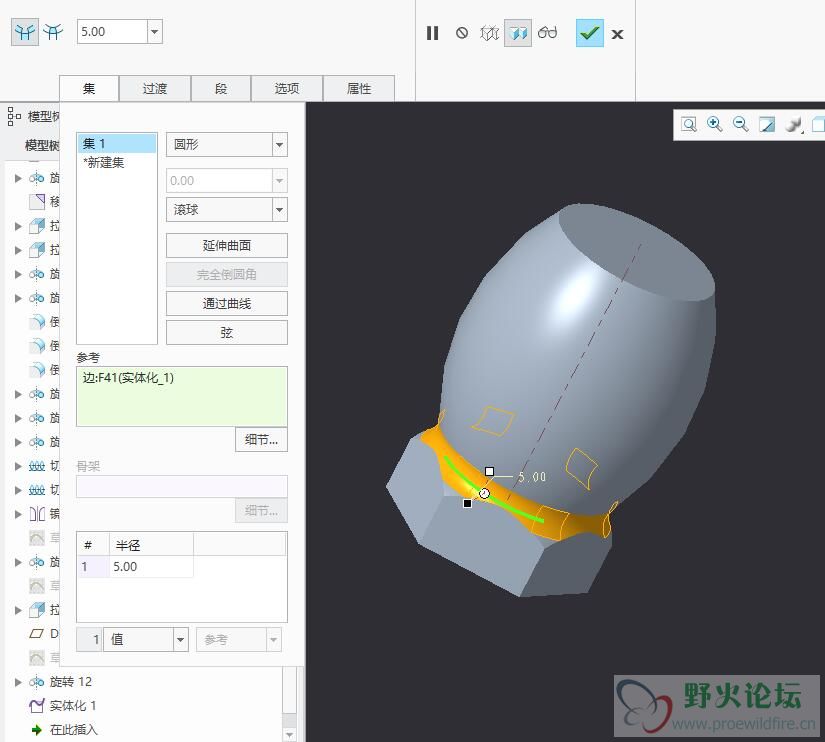825x742 pixels.
Task: Click the 5.00 radius field in top toolbar
Action: tap(112, 32)
